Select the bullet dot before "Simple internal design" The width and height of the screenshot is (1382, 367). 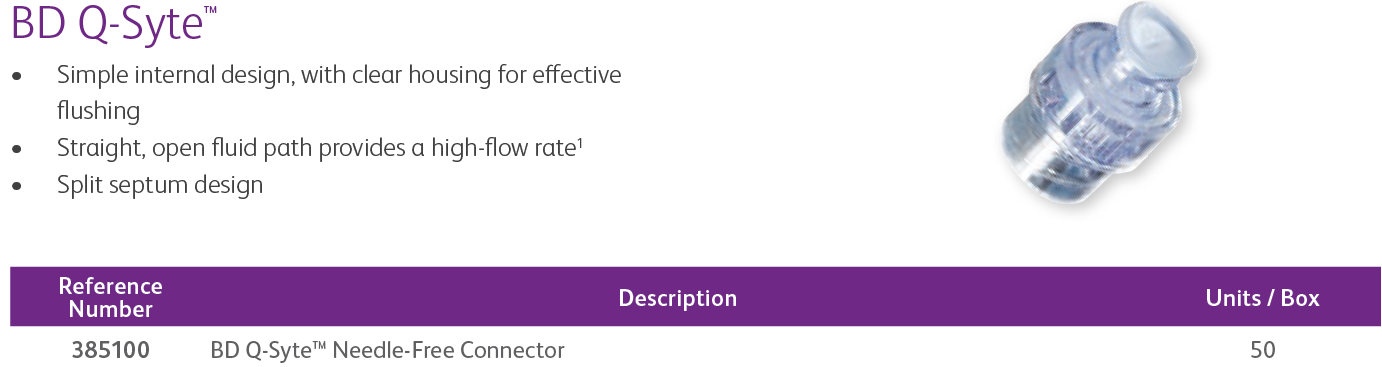tap(16, 76)
